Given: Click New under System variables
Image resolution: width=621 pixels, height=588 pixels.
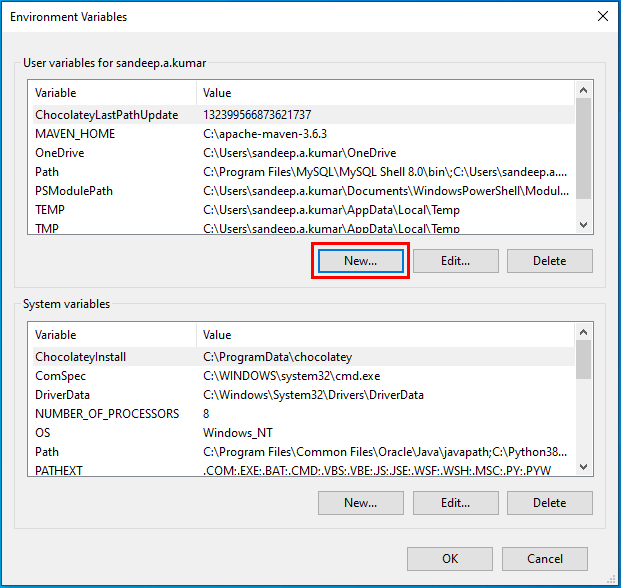Looking at the screenshot, I should pyautogui.click(x=361, y=503).
